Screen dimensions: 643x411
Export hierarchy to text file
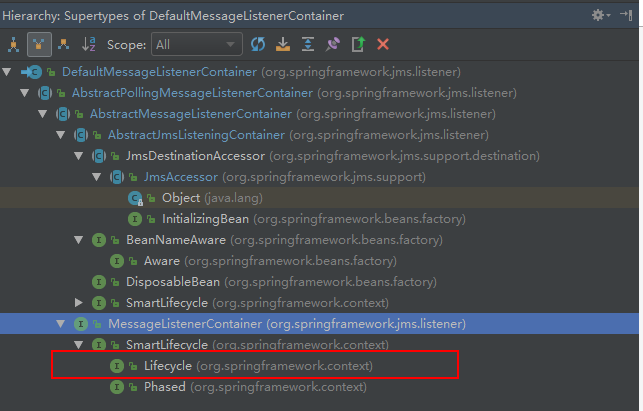click(358, 44)
